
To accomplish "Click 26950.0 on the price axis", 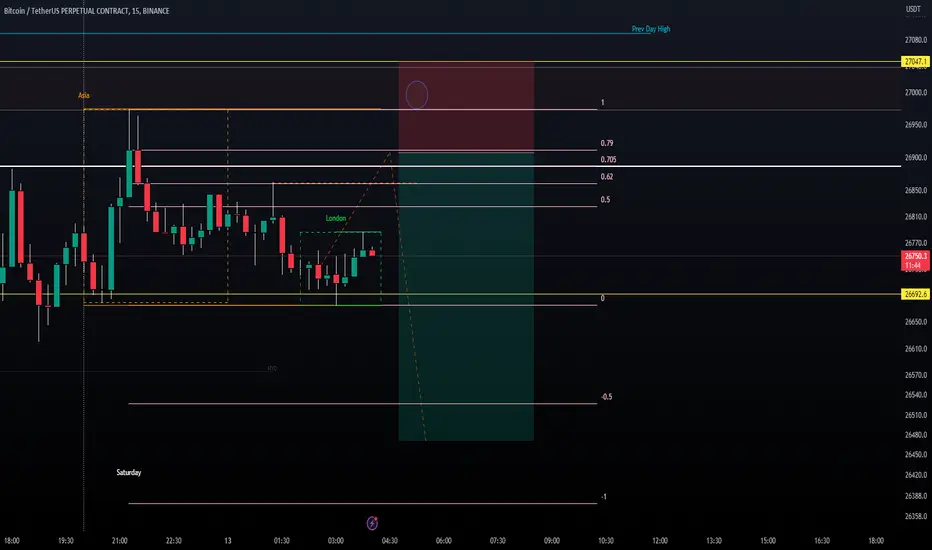I will click(916, 125).
